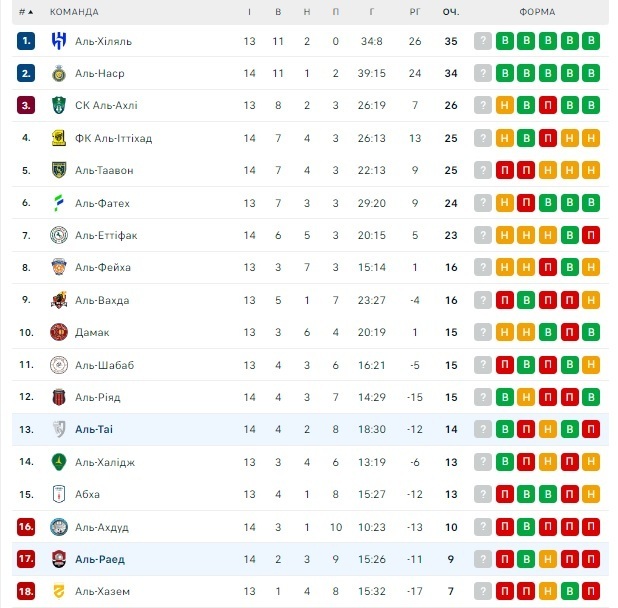The height and width of the screenshot is (608, 618).
Task: Click Аль-Хіляль's grey upcoming match badge
Action: tap(483, 41)
